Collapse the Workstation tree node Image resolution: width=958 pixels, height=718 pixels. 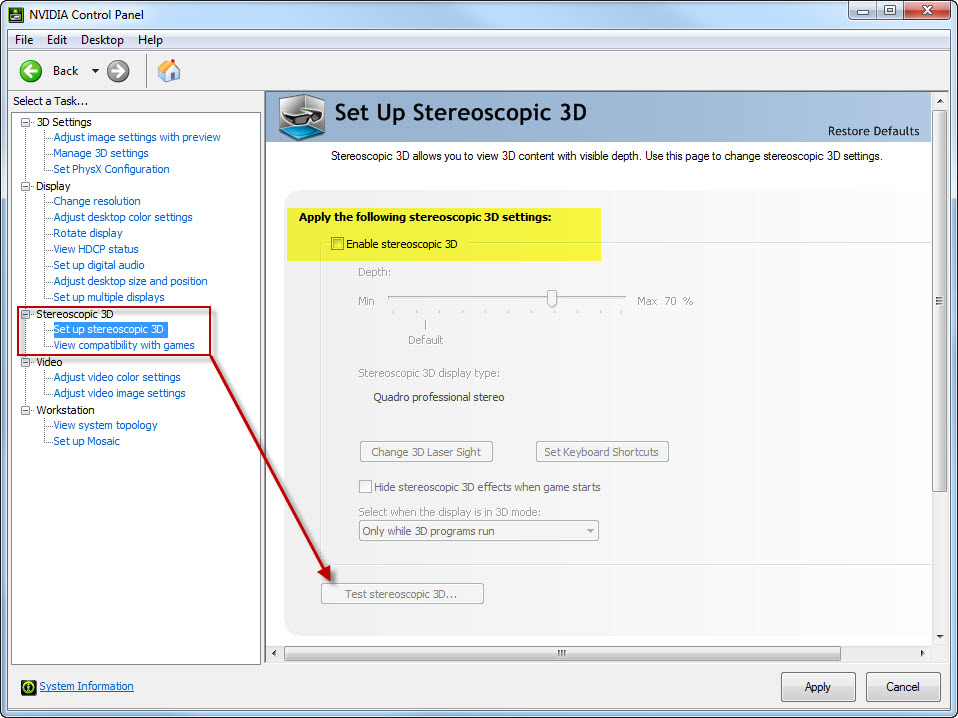[x=26, y=410]
